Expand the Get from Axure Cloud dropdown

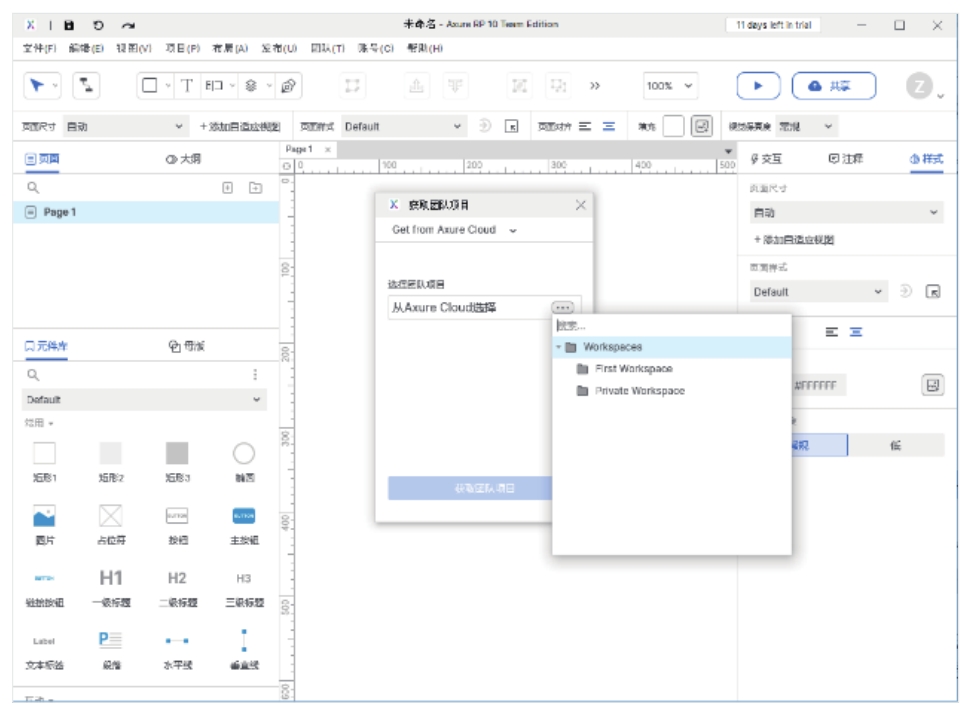pos(454,230)
